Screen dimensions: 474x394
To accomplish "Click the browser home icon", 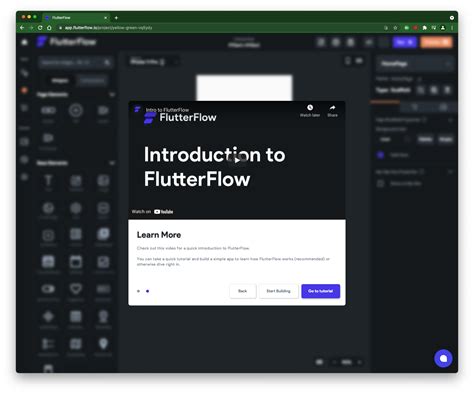I will click(x=49, y=28).
